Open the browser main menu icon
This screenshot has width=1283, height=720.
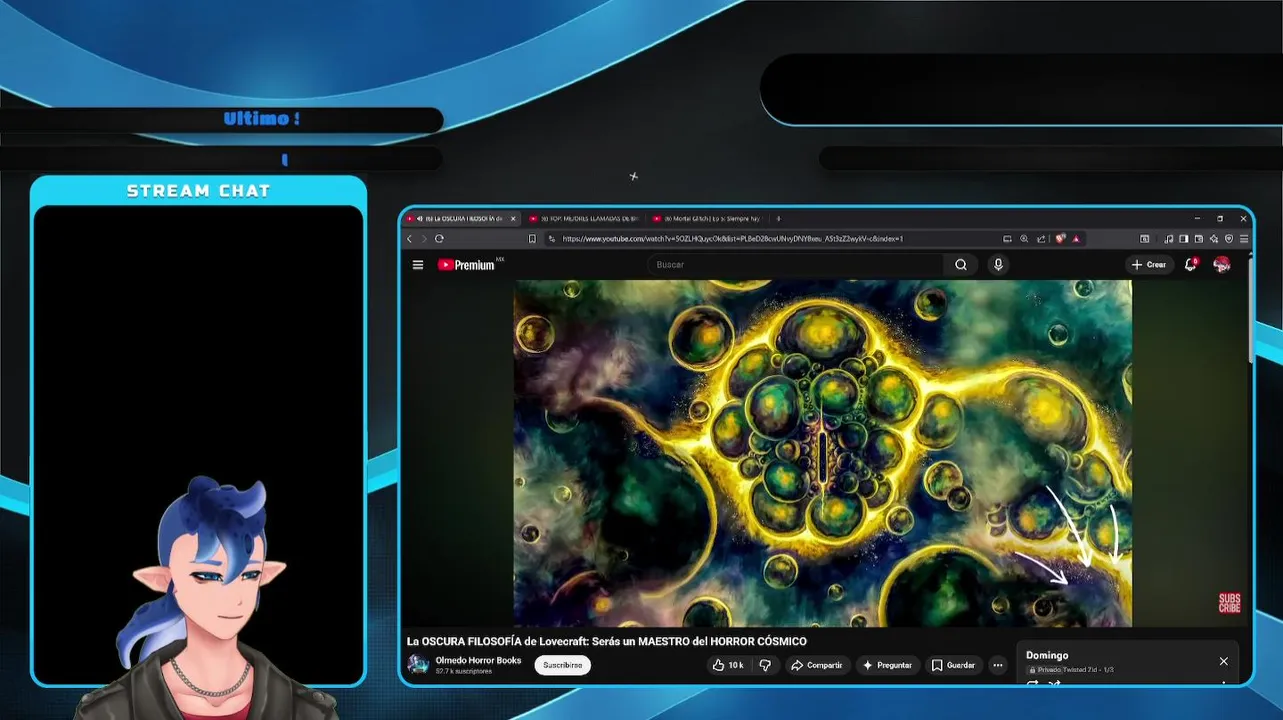1244,239
